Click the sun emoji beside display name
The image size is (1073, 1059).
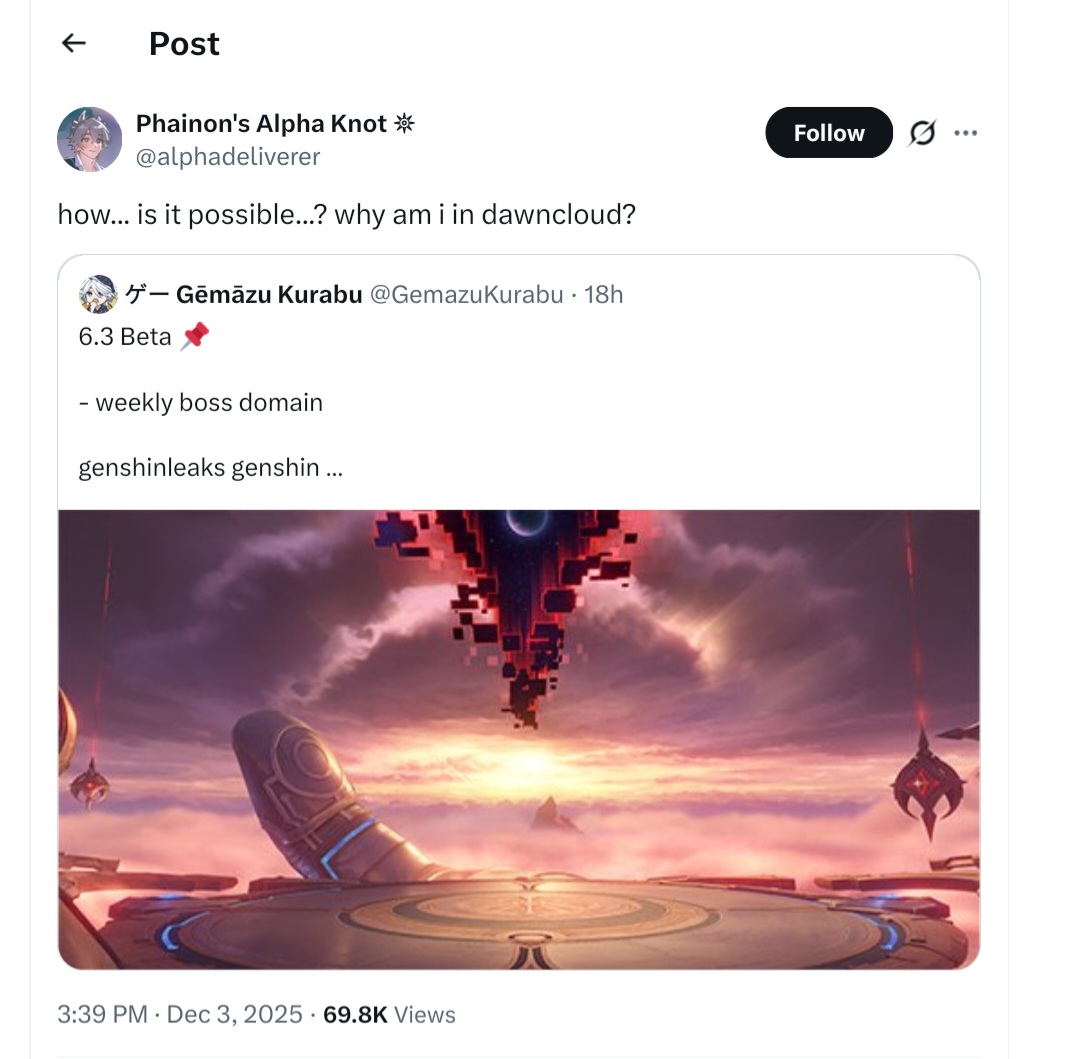click(x=404, y=123)
